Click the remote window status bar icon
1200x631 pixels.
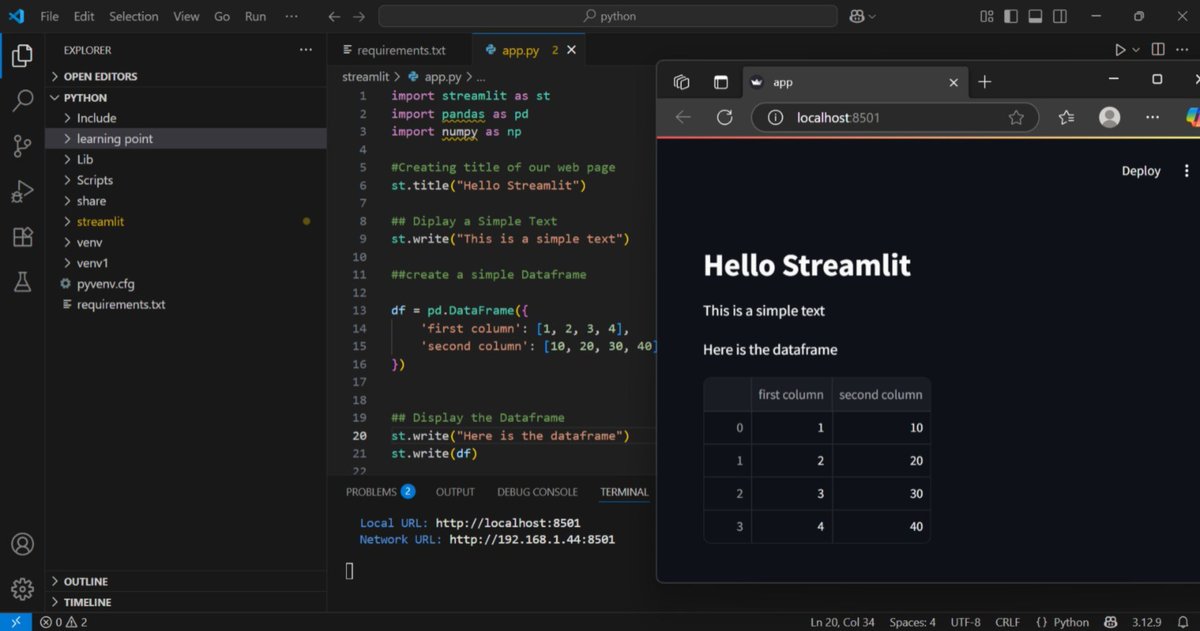tap(15, 622)
